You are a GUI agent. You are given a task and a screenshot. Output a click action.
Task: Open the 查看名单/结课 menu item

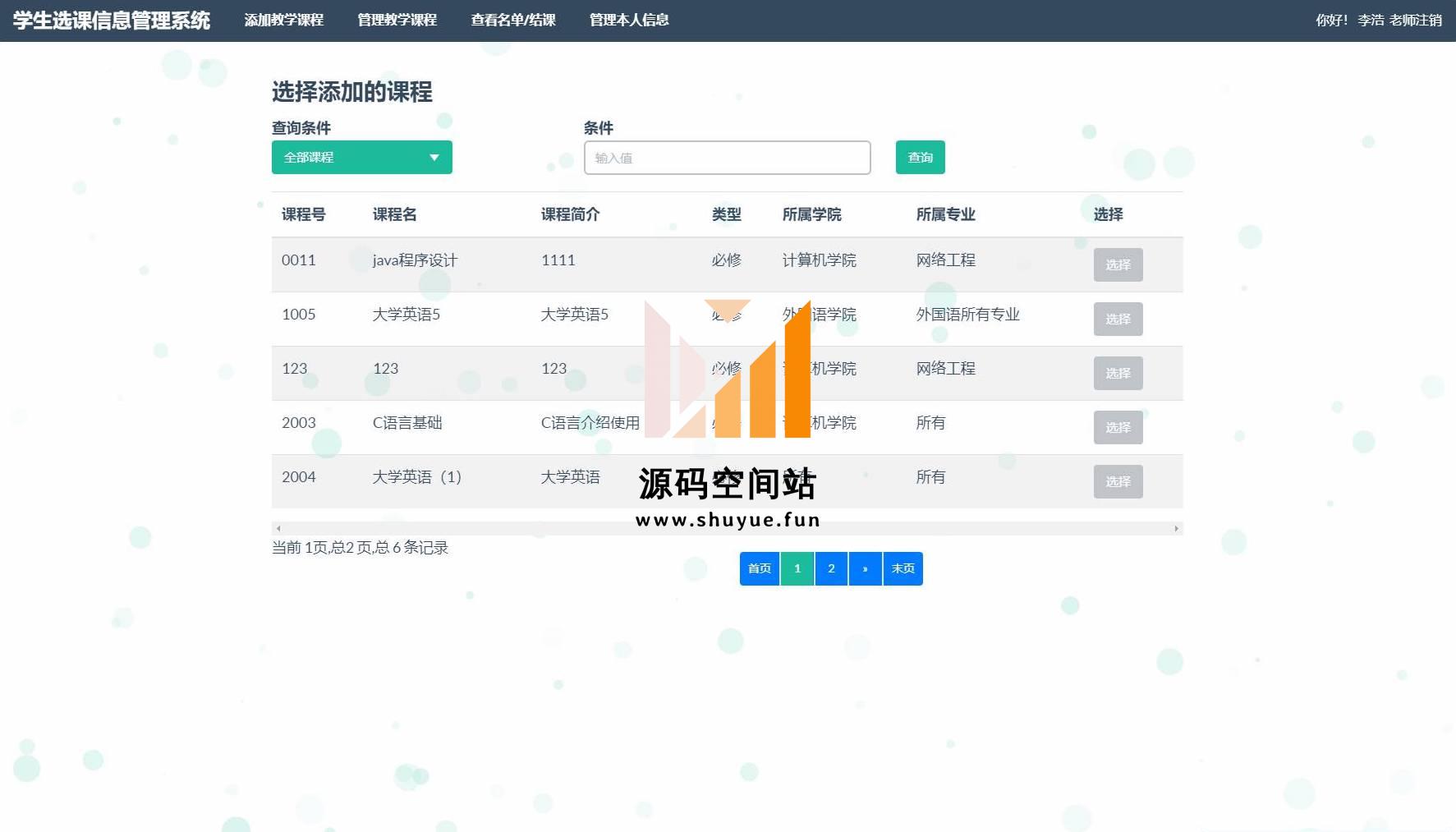pos(512,20)
